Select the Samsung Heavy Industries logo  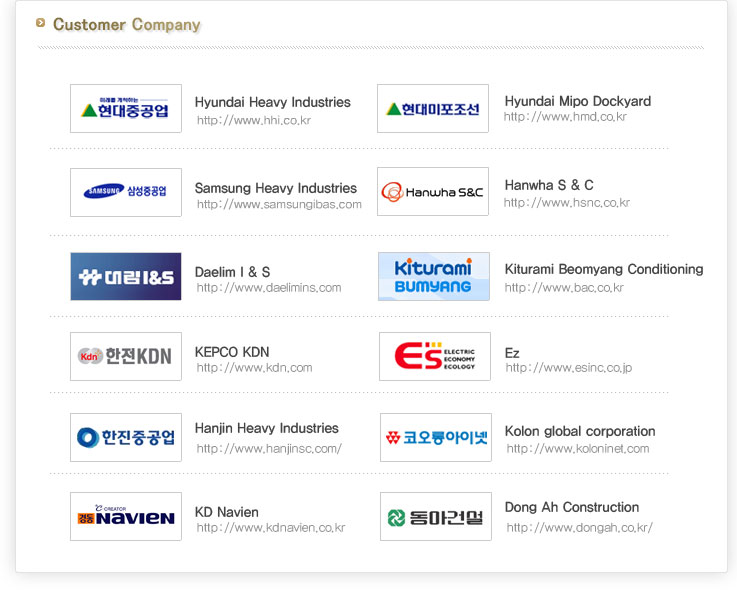tap(126, 192)
